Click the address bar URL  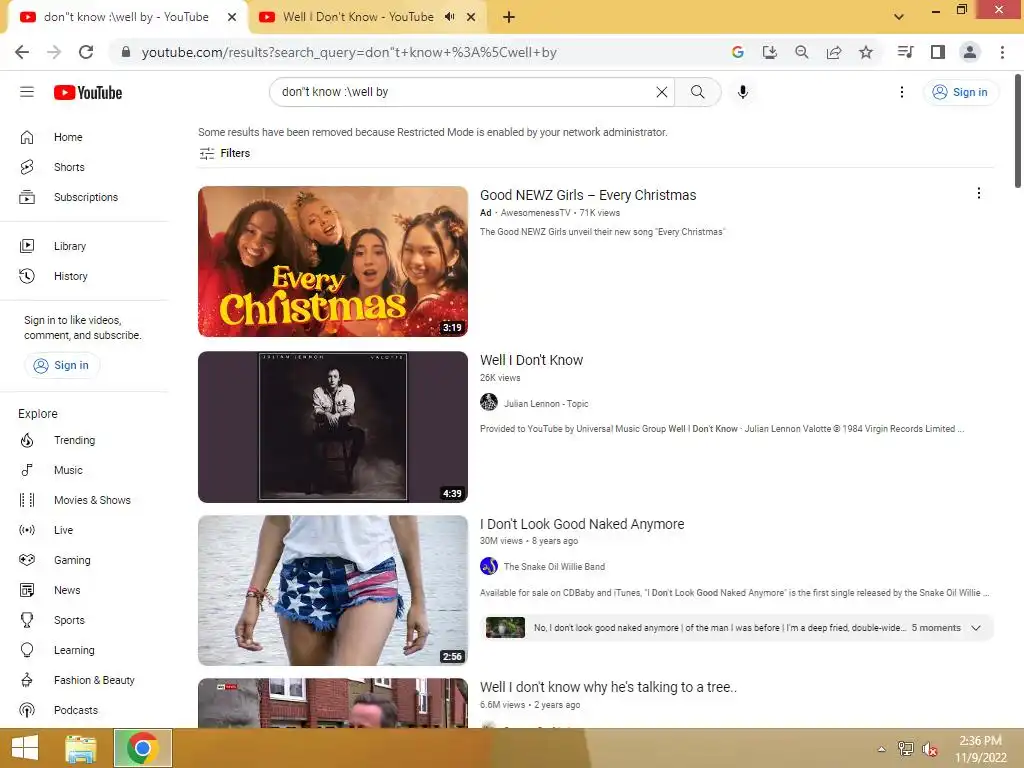349,52
